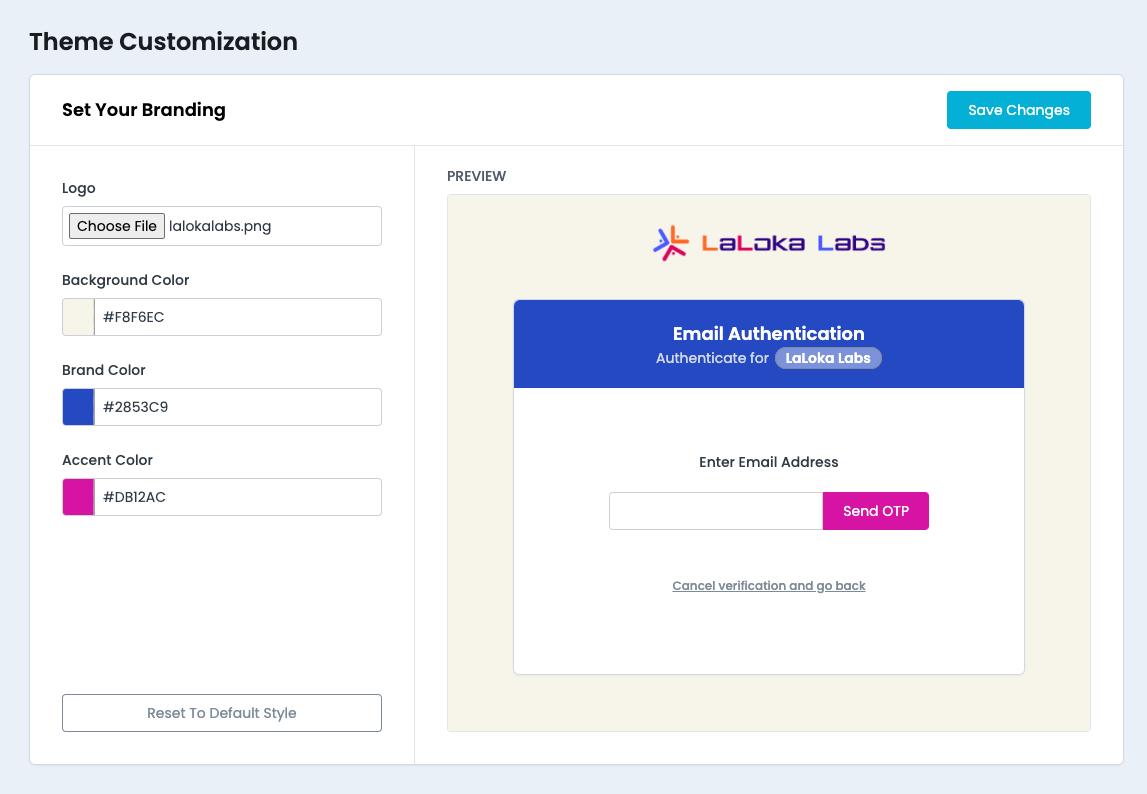Open the Accent Color pink swatch
1147x794 pixels.
[x=78, y=497]
